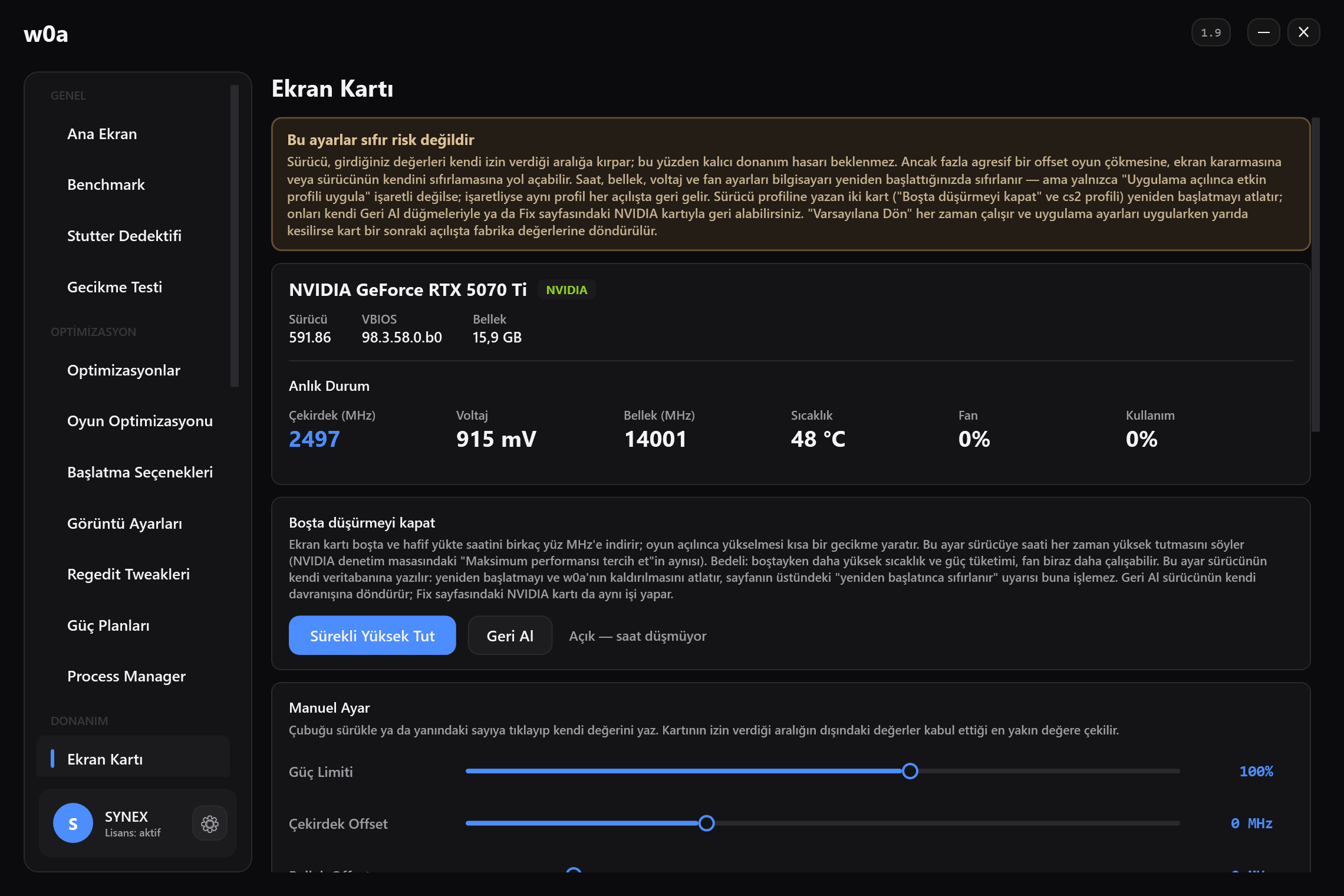Click the Fan 0% reading

[974, 439]
